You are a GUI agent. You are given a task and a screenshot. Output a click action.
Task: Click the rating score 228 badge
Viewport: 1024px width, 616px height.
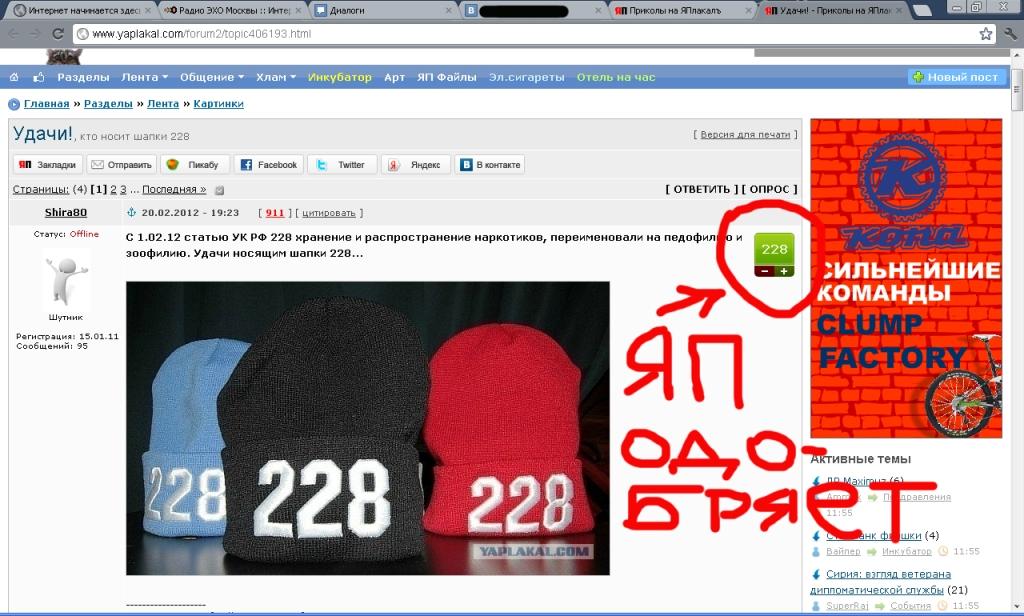click(775, 250)
